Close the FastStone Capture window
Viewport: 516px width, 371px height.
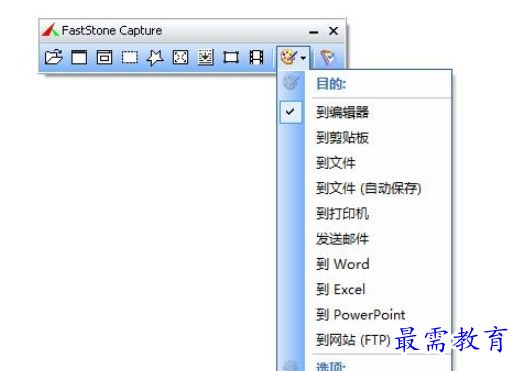tap(333, 31)
